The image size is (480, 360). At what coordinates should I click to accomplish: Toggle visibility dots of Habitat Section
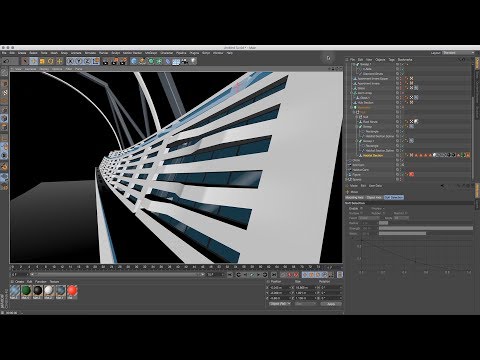tap(402, 155)
